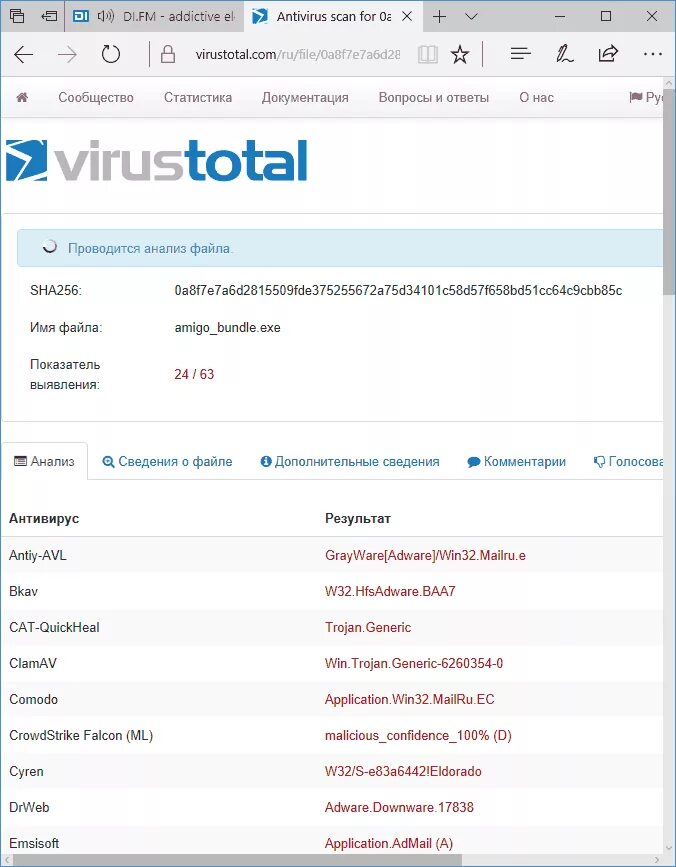The height and width of the screenshot is (867, 676).
Task: Share this page icon
Action: (608, 54)
